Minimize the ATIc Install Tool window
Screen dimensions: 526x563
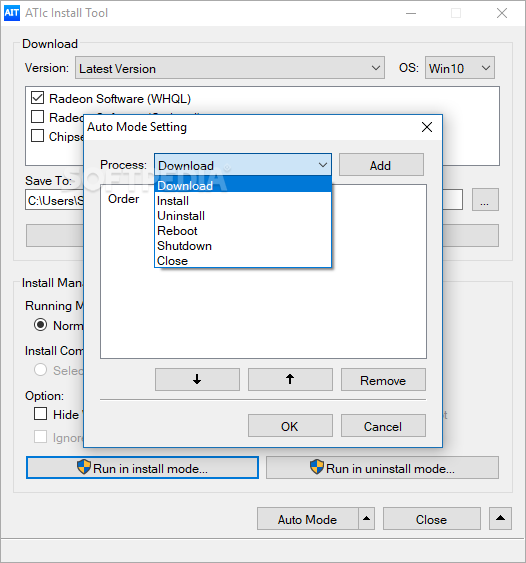411,13
